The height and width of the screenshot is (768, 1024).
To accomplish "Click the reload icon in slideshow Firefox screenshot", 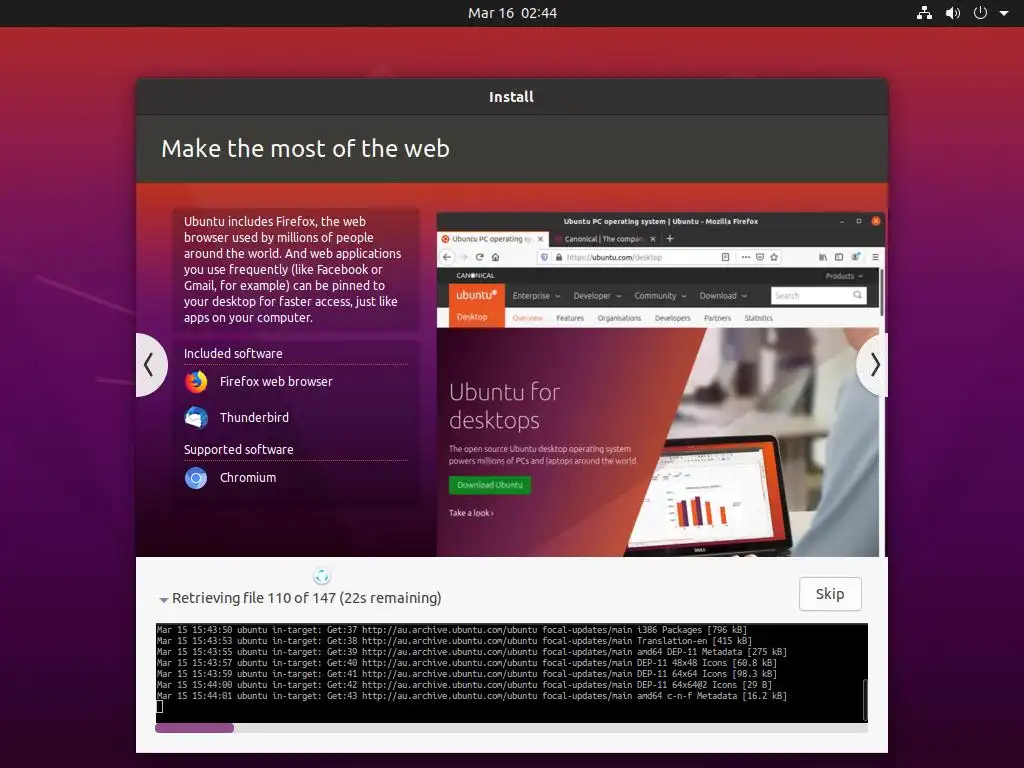I will pyautogui.click(x=479, y=257).
